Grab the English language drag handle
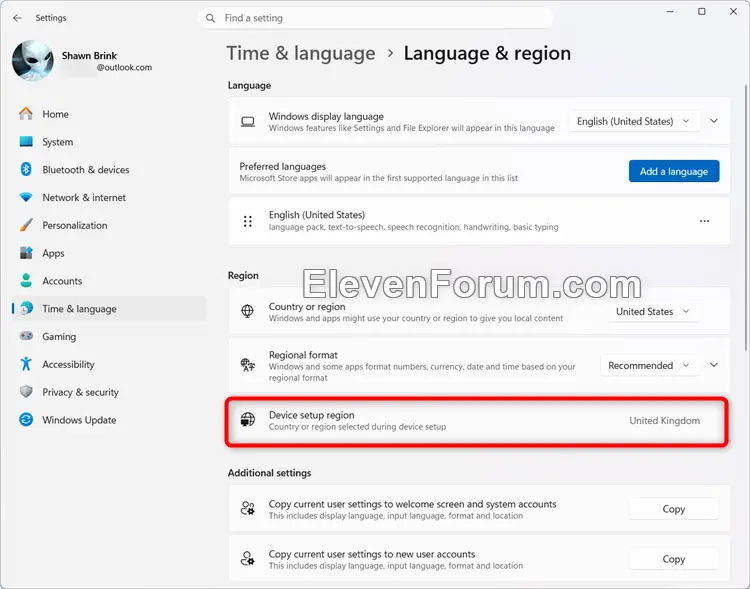Image resolution: width=750 pixels, height=589 pixels. click(248, 221)
